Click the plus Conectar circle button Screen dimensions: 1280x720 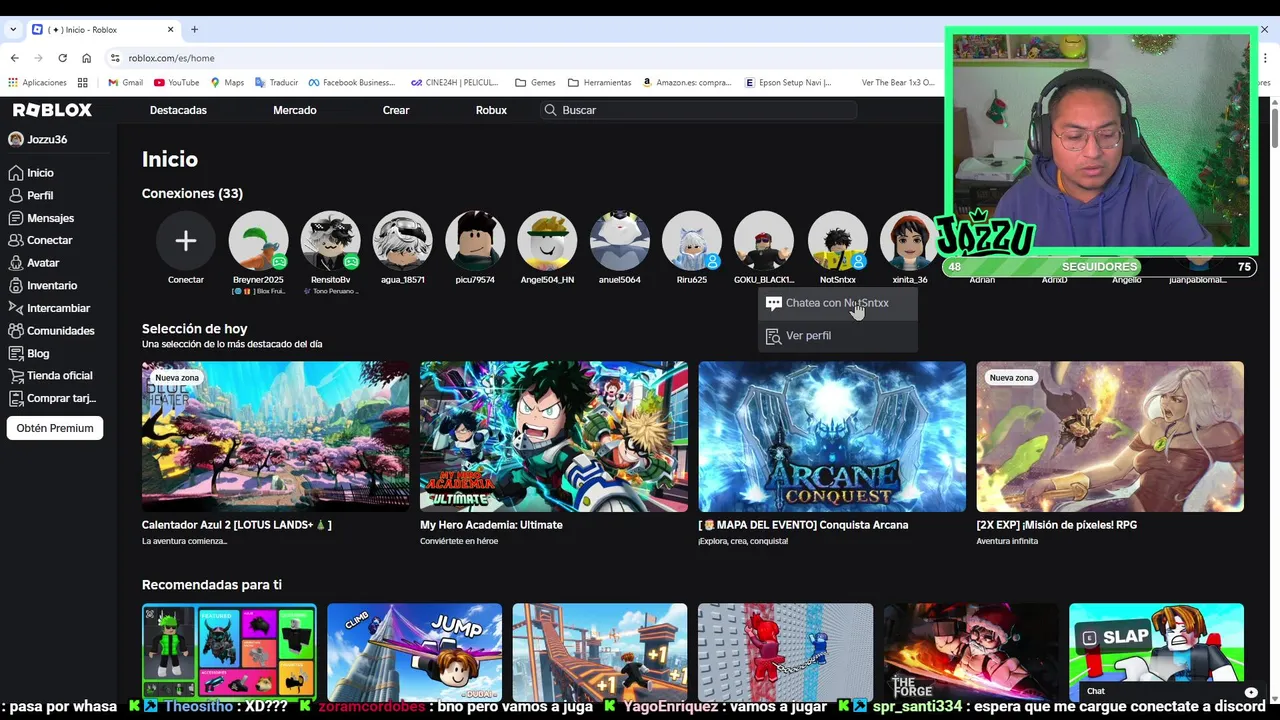pyautogui.click(x=185, y=241)
